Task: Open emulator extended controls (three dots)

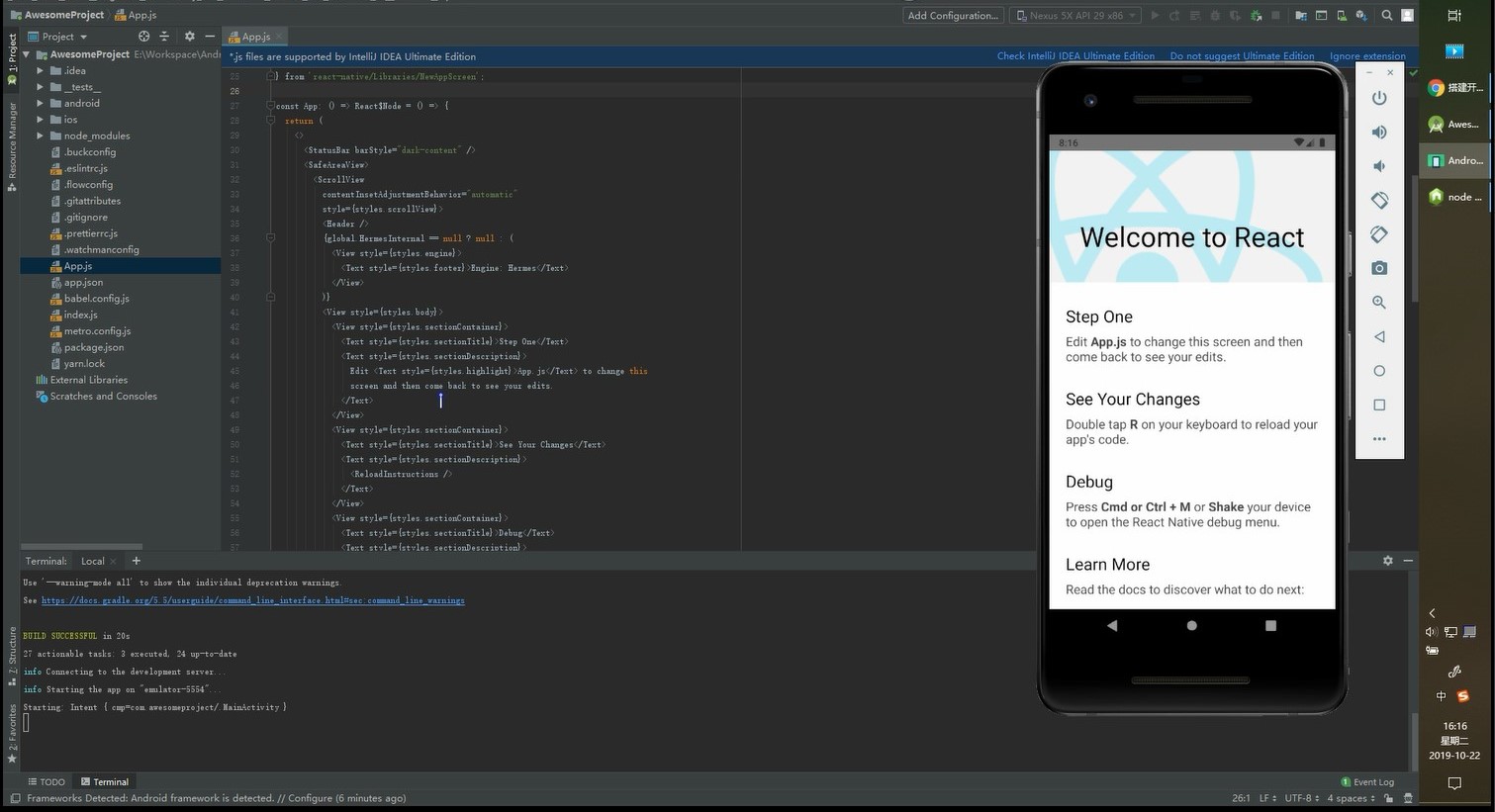Action: (1379, 438)
